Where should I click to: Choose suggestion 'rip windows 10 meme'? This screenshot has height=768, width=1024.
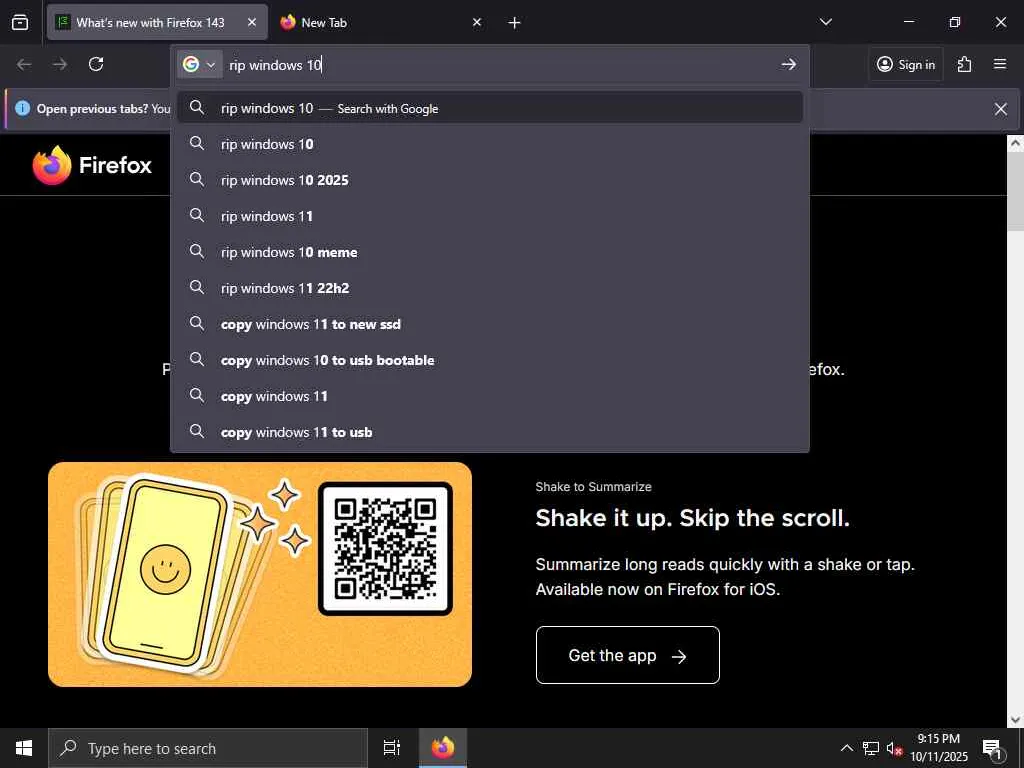click(490, 251)
